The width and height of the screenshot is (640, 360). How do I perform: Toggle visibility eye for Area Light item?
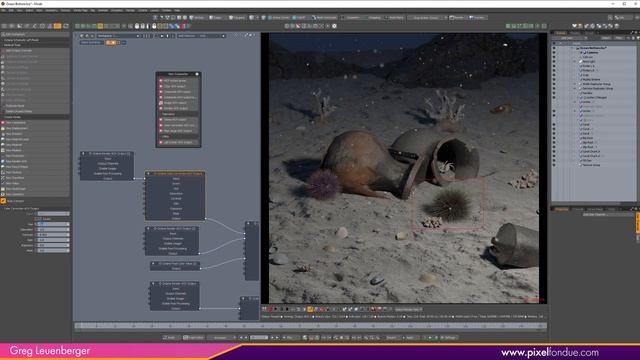pyautogui.click(x=554, y=62)
